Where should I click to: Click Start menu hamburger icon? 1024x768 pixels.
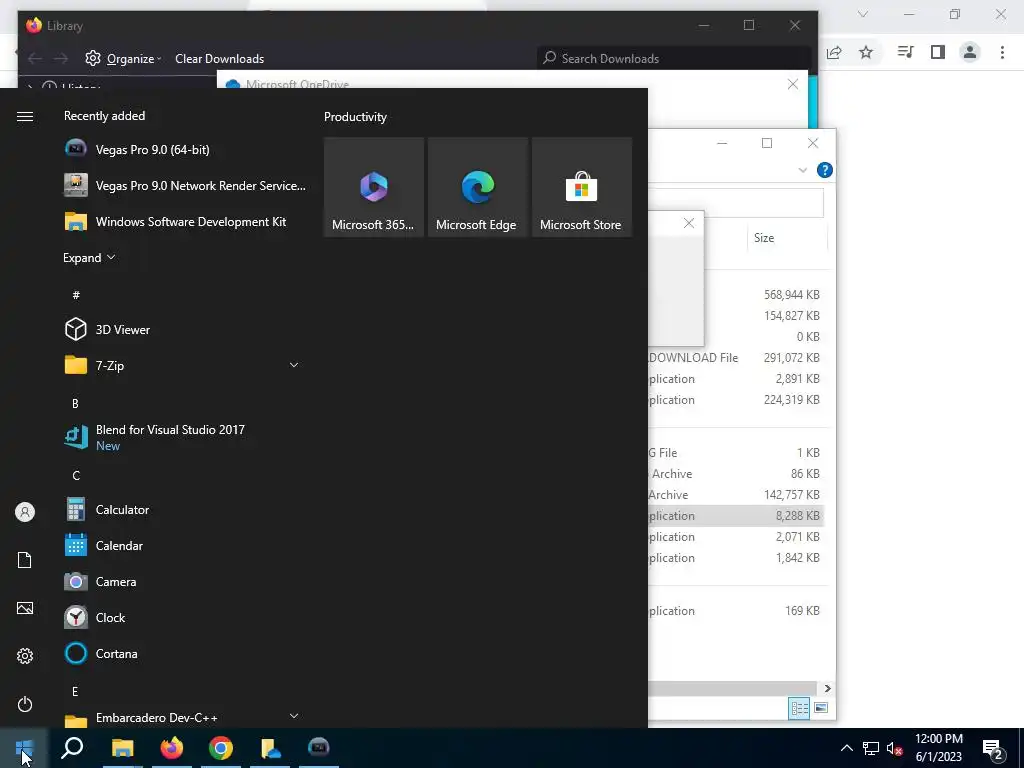pyautogui.click(x=25, y=116)
